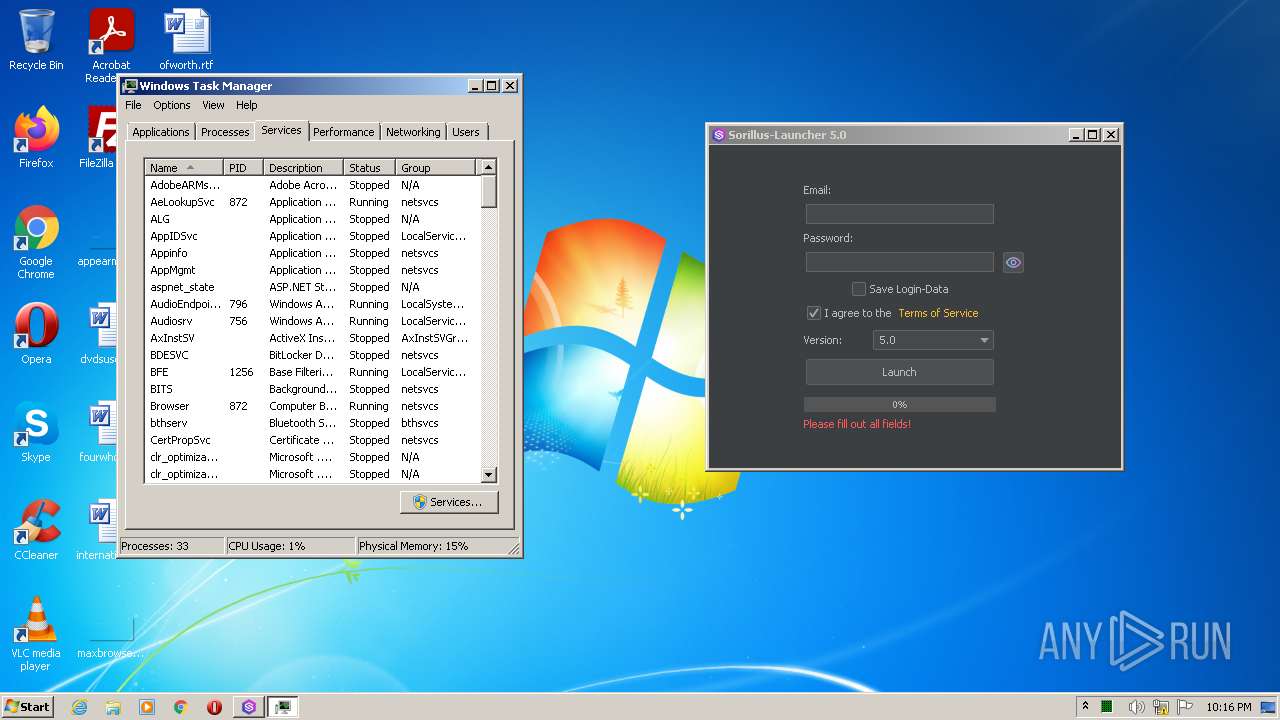Viewport: 1280px width, 720px height.
Task: Enable the Save Login-Data checkbox
Action: 858,289
